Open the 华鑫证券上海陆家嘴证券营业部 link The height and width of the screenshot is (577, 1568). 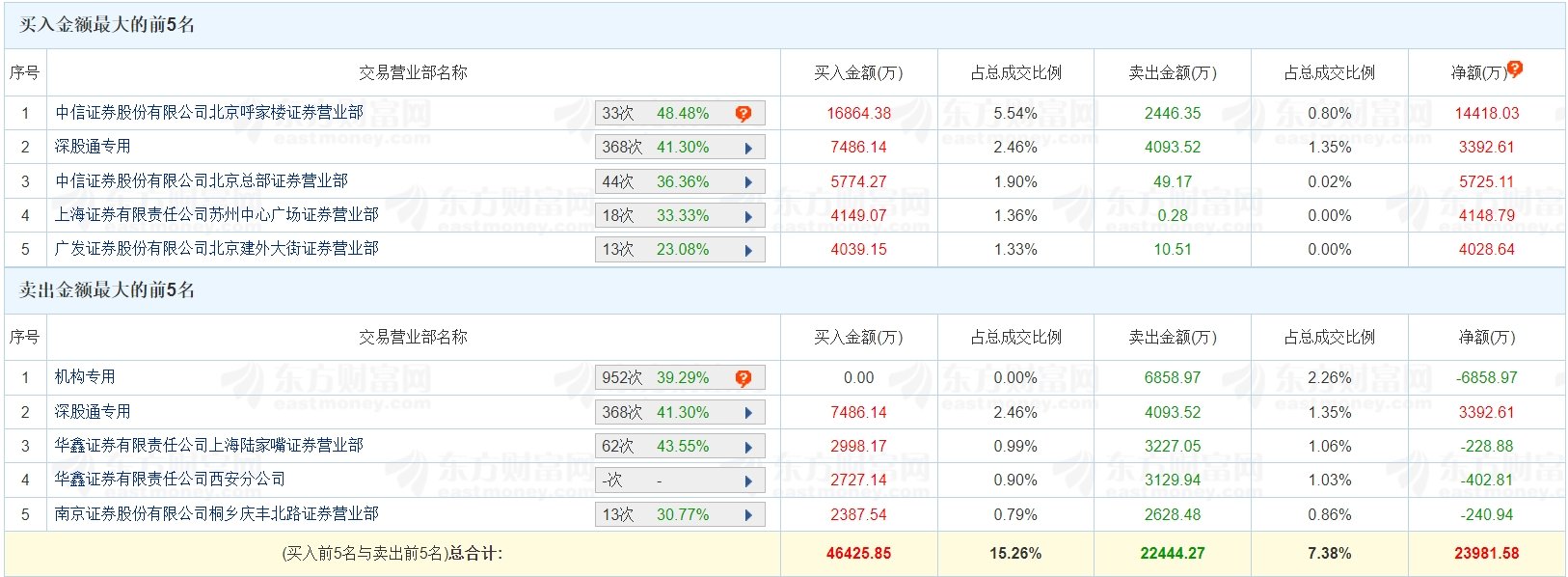click(209, 446)
